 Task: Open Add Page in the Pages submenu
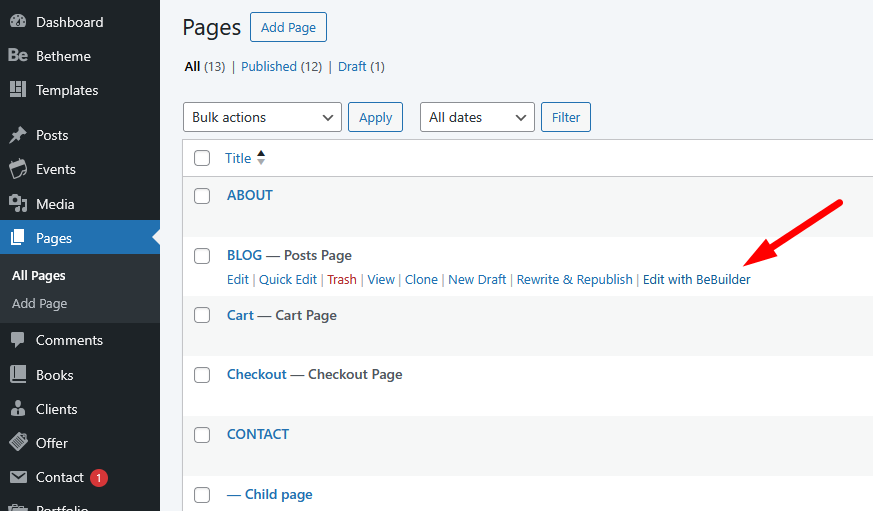(x=39, y=303)
